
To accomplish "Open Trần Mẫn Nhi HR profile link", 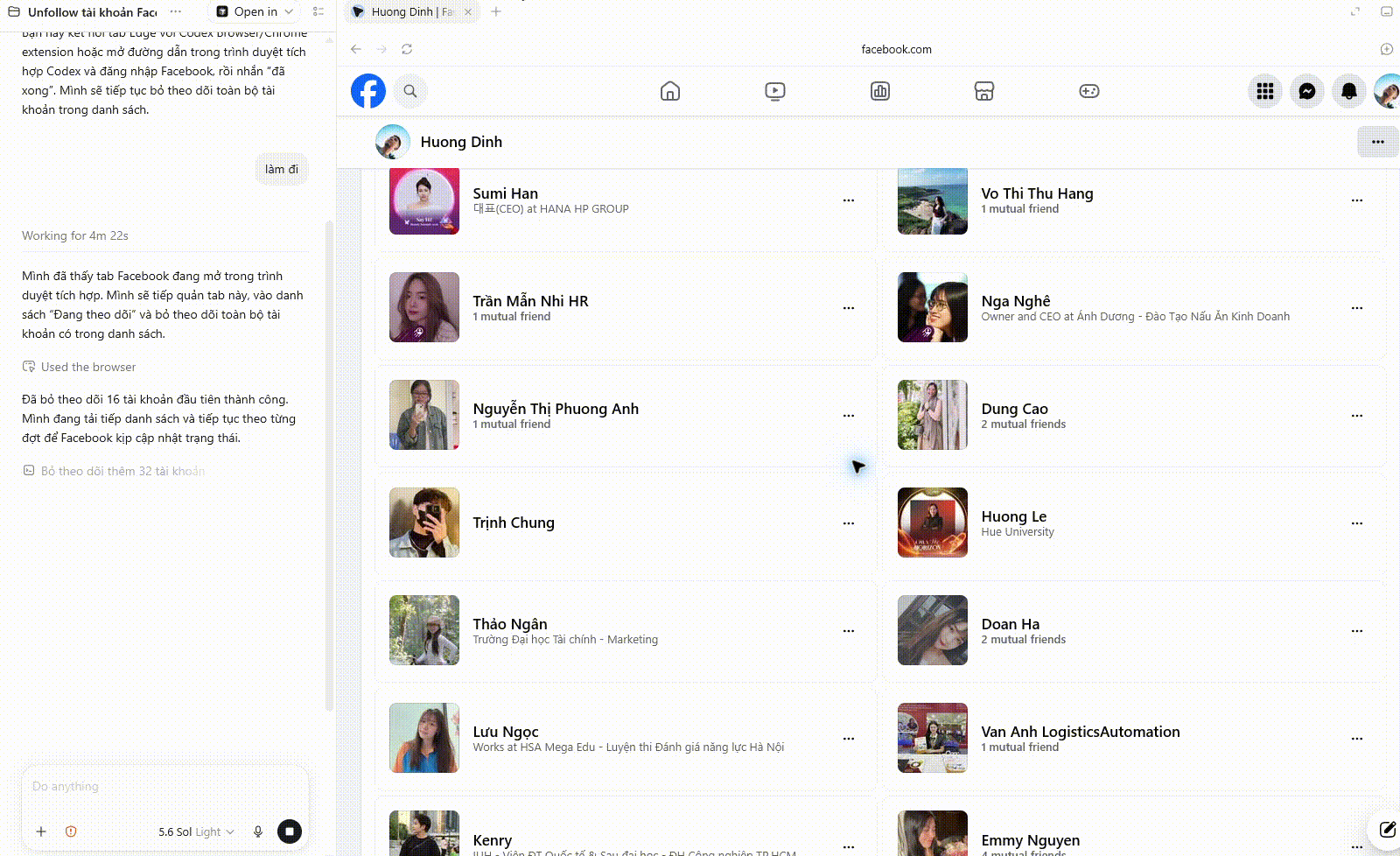I will click(530, 301).
